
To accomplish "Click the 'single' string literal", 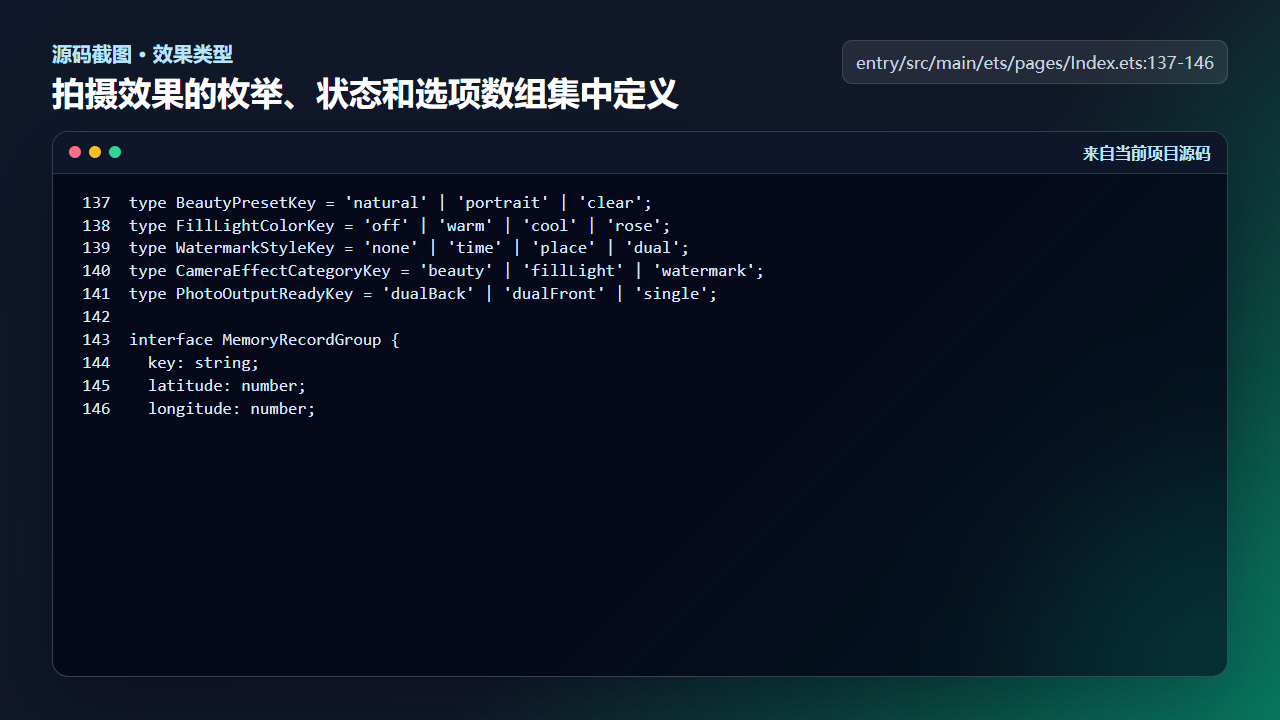I will tap(671, 294).
